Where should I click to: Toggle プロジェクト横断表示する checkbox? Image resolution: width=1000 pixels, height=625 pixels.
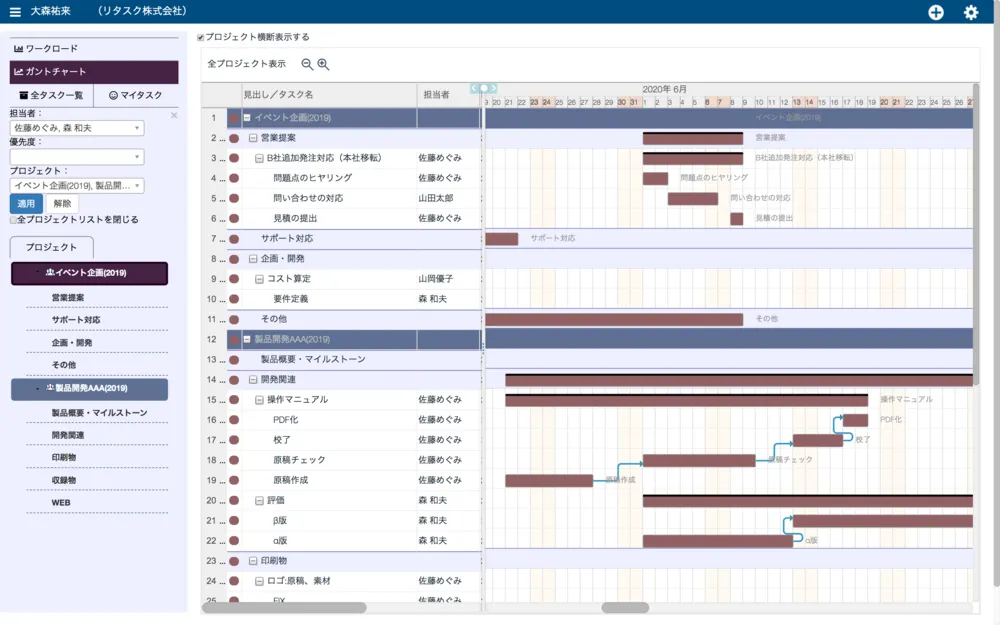(201, 38)
